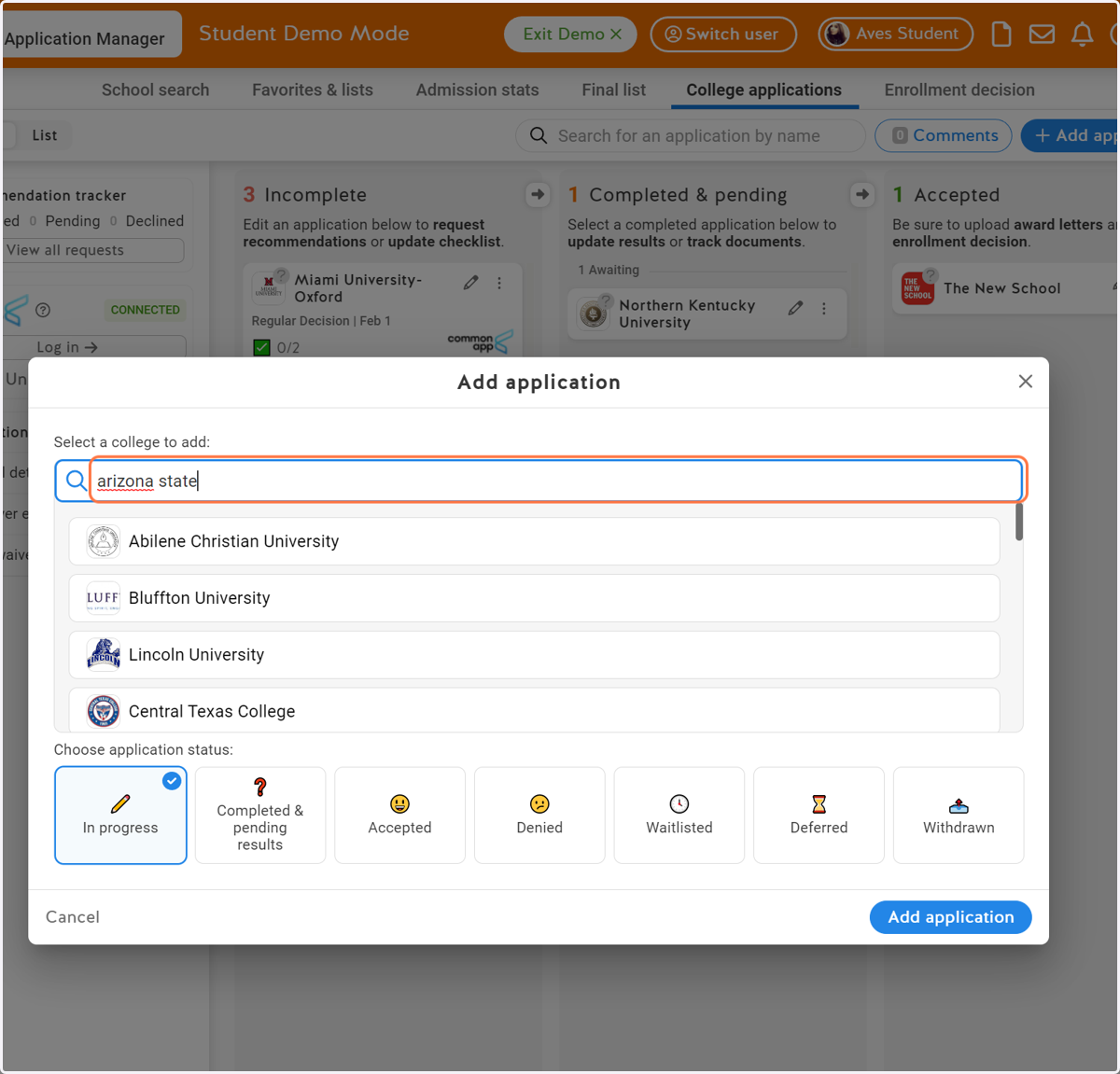Viewport: 1120px width, 1074px height.
Task: Select Accepted status option
Action: [399, 816]
